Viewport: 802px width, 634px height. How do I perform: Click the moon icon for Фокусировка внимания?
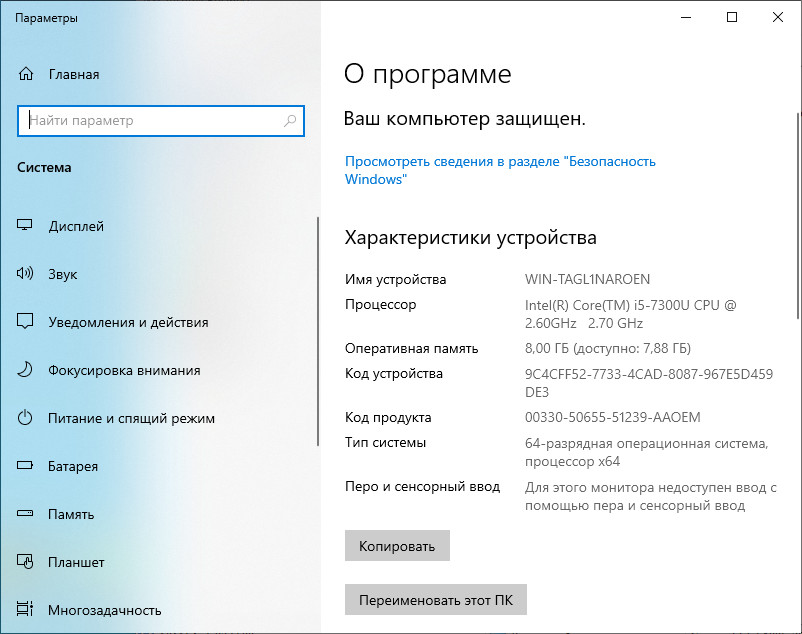(26, 370)
